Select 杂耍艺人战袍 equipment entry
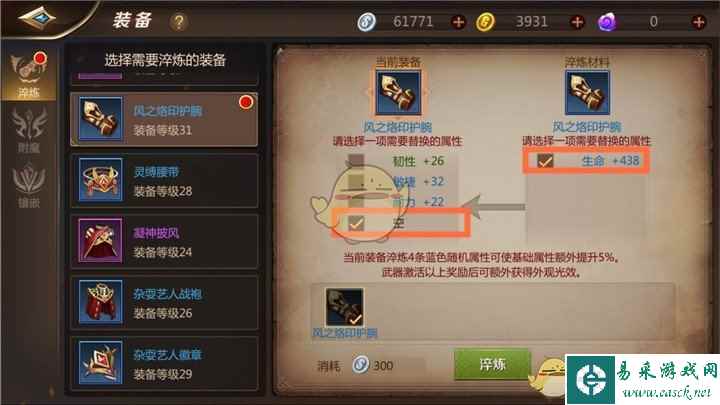 coord(164,302)
